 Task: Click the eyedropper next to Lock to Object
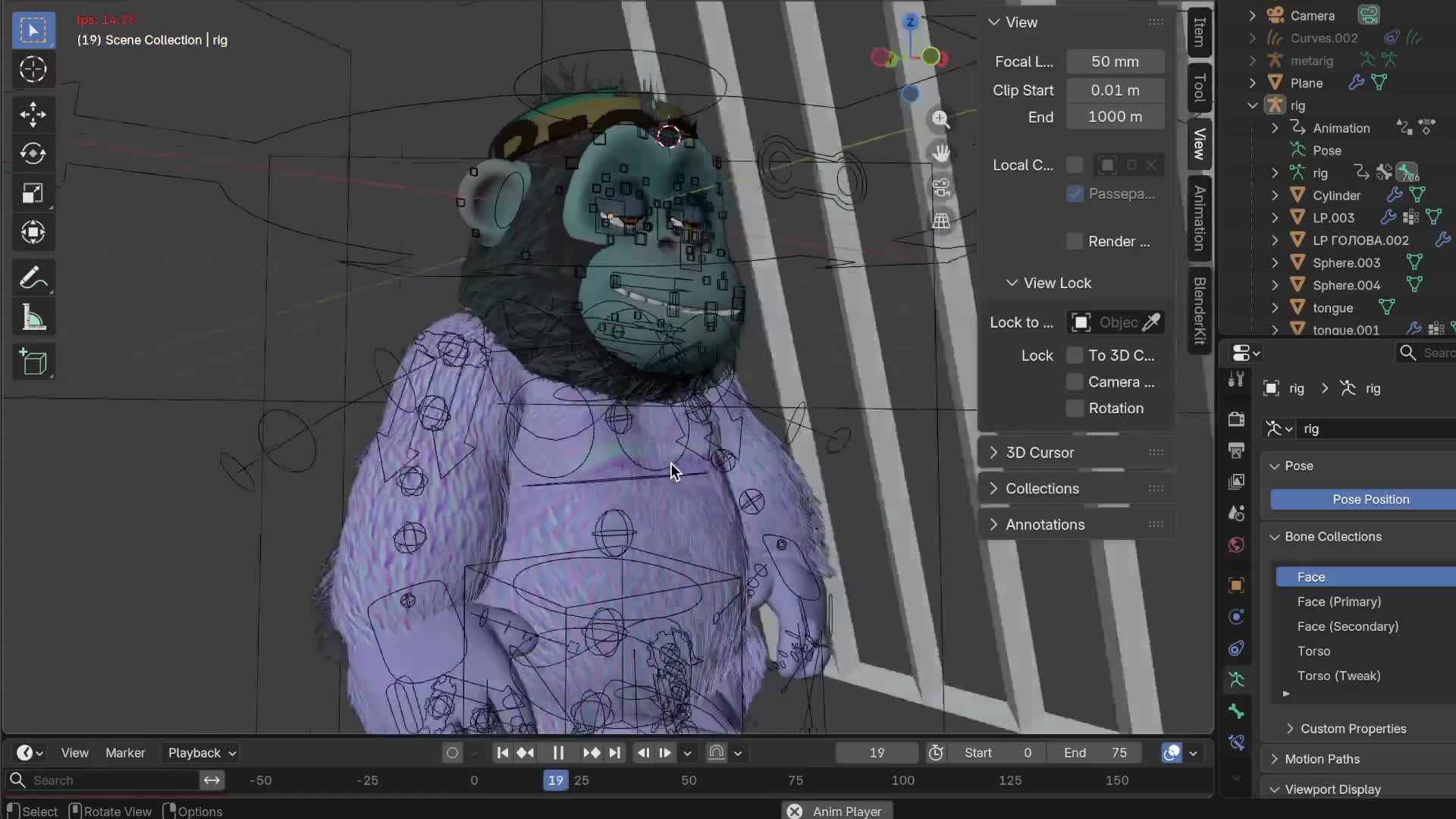tap(1151, 322)
